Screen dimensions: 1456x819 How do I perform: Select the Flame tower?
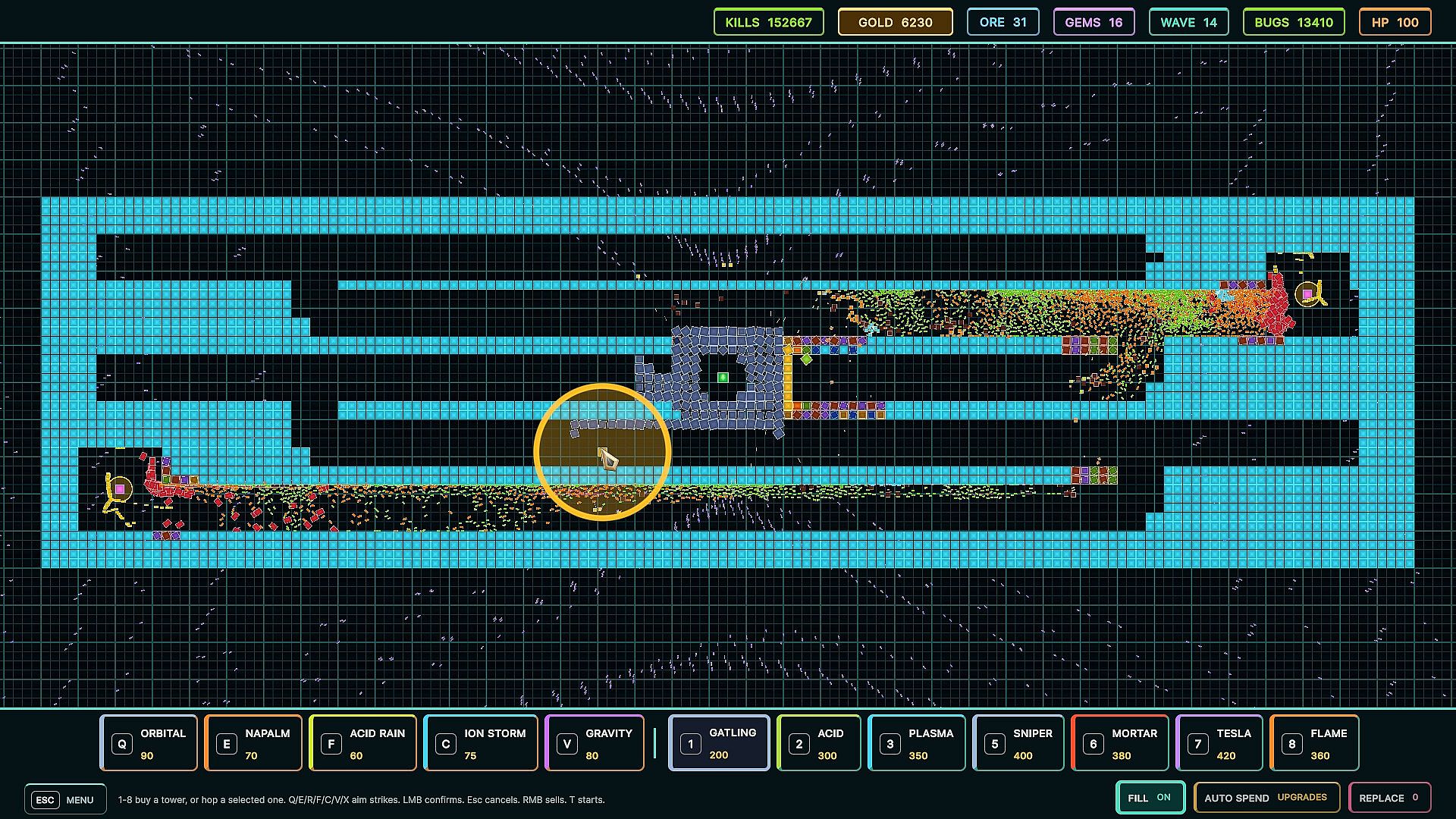1314,743
